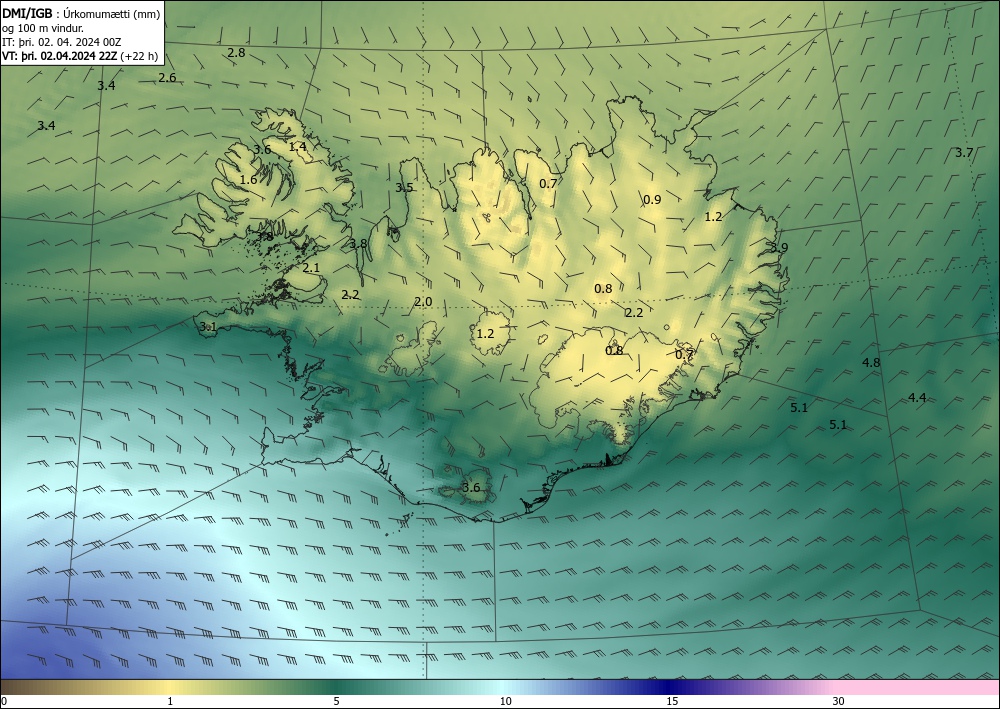The width and height of the screenshot is (1000, 709).
Task: Click the "1" label on the color scale
Action: coord(170,701)
